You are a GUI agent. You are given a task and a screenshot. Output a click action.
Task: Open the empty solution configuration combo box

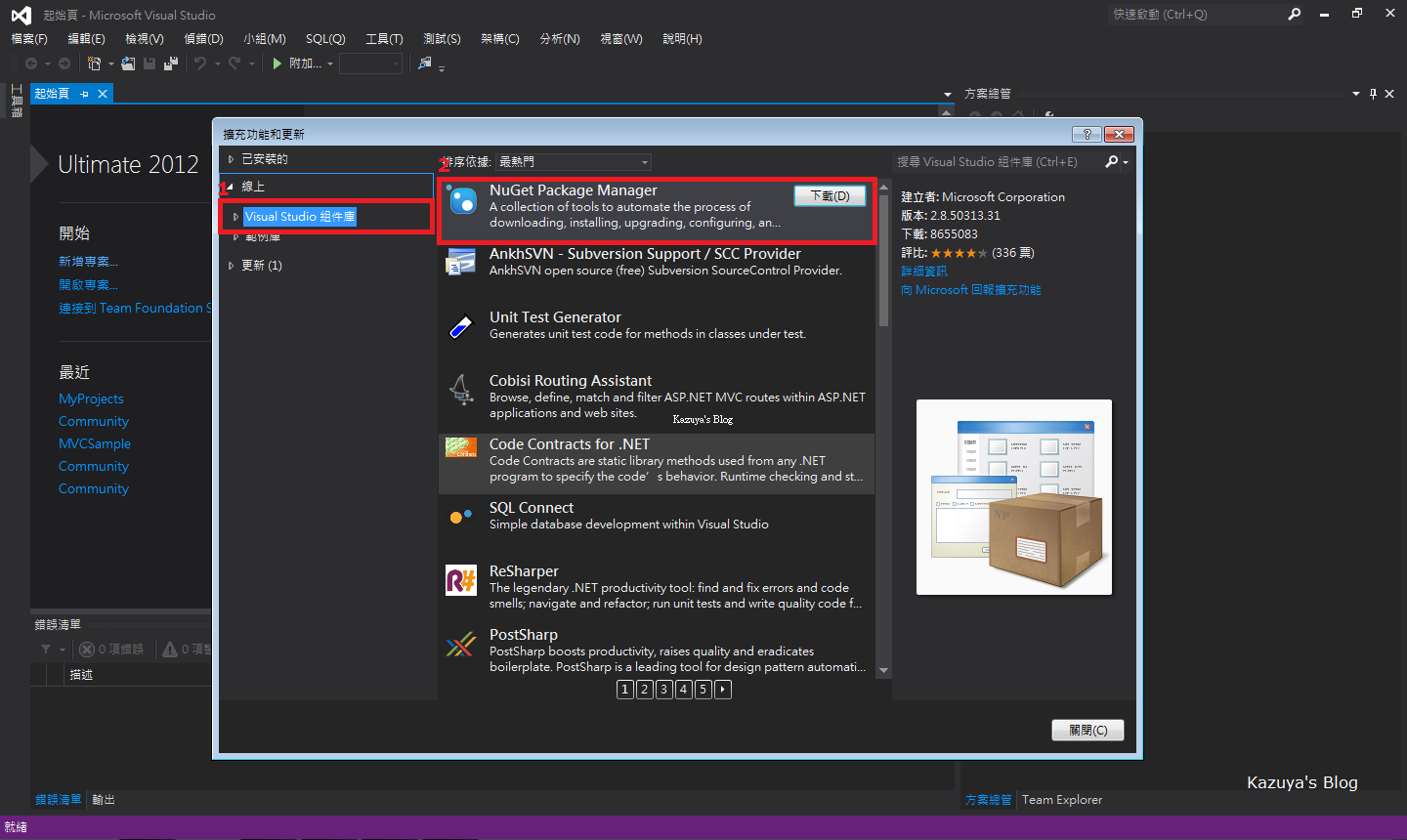tap(370, 63)
